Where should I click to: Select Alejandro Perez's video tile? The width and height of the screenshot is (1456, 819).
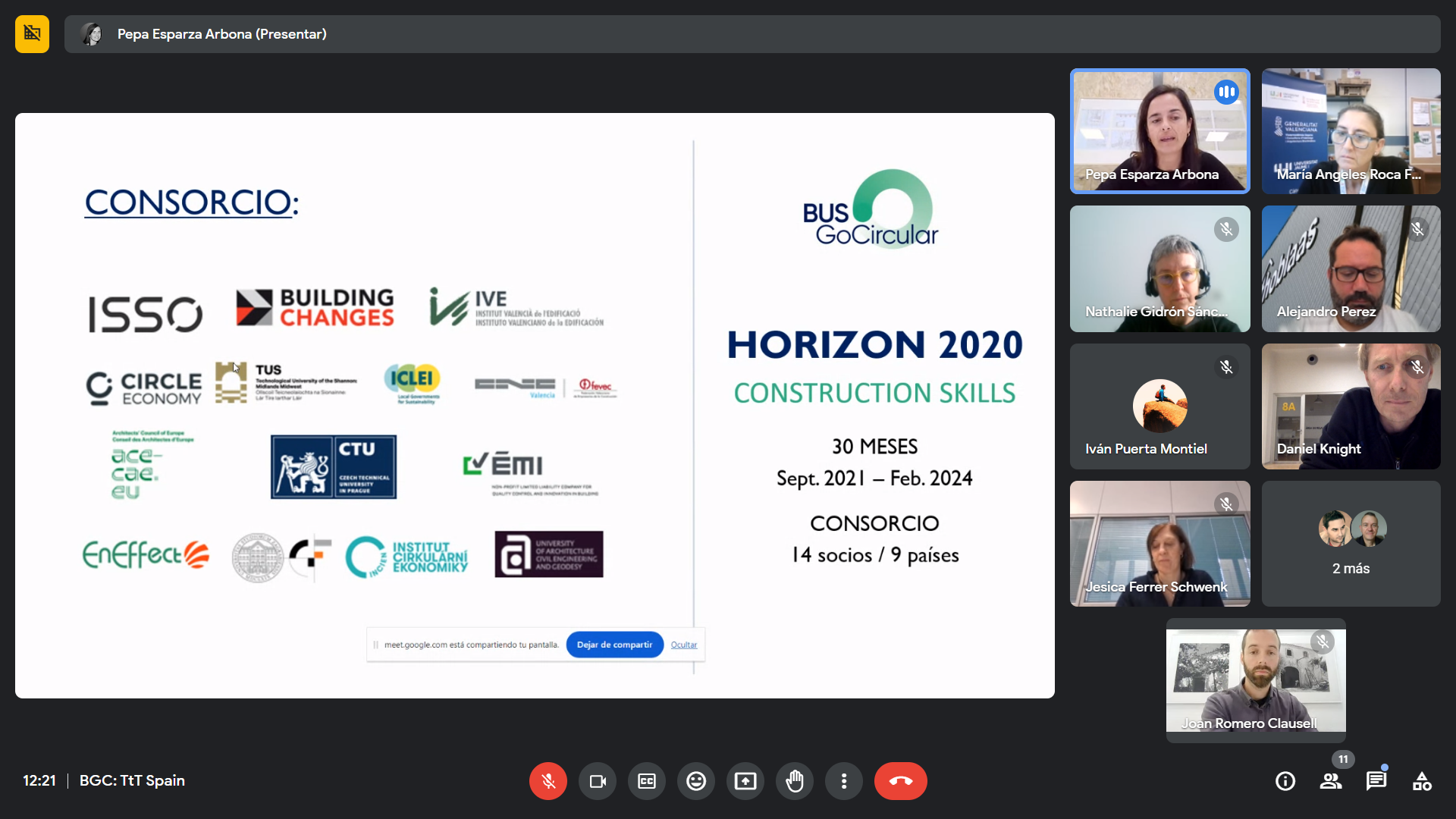(1351, 269)
